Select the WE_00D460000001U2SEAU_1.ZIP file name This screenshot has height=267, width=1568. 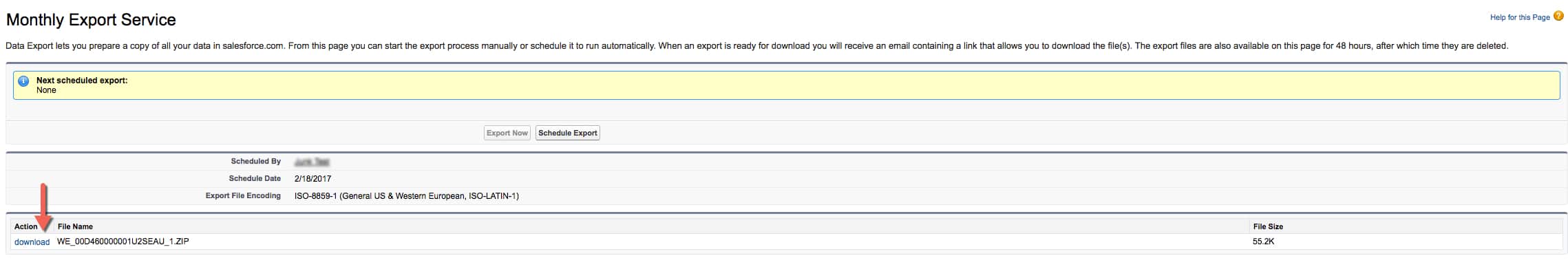coord(123,242)
